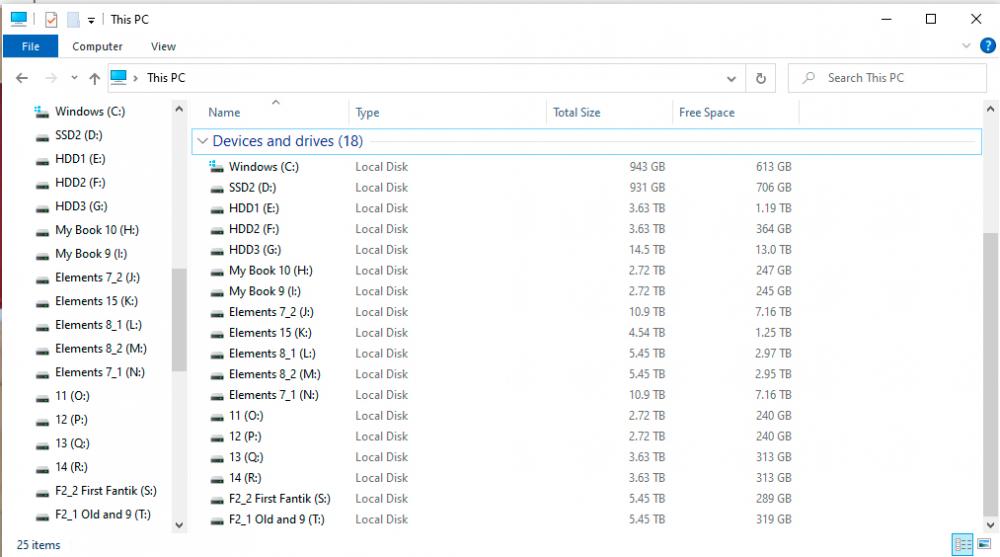Sort by the Type column header

click(x=367, y=112)
